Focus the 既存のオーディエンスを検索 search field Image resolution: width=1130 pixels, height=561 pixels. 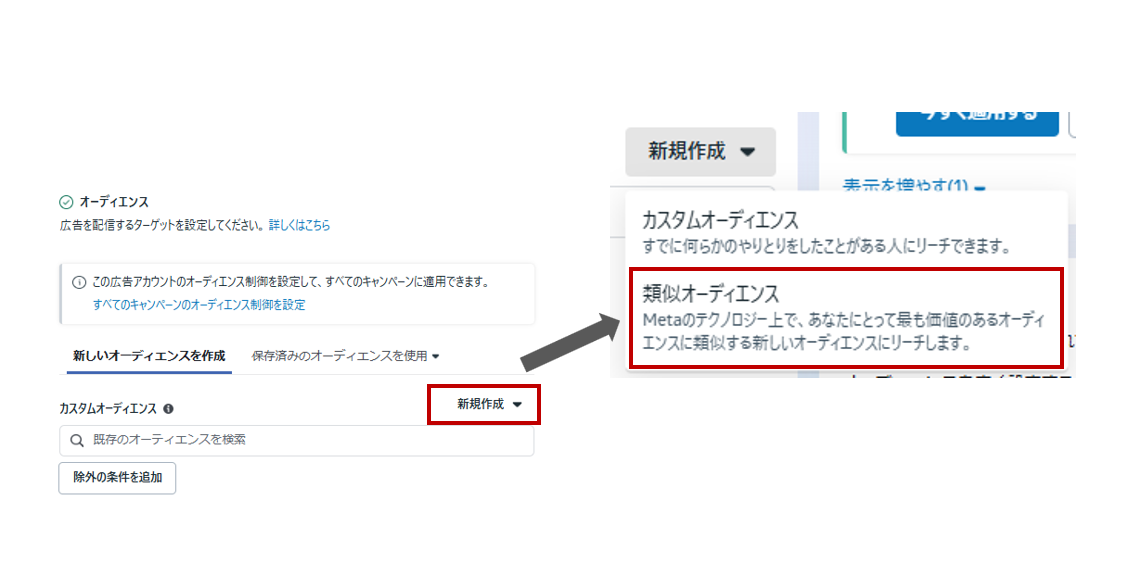tap(300, 440)
